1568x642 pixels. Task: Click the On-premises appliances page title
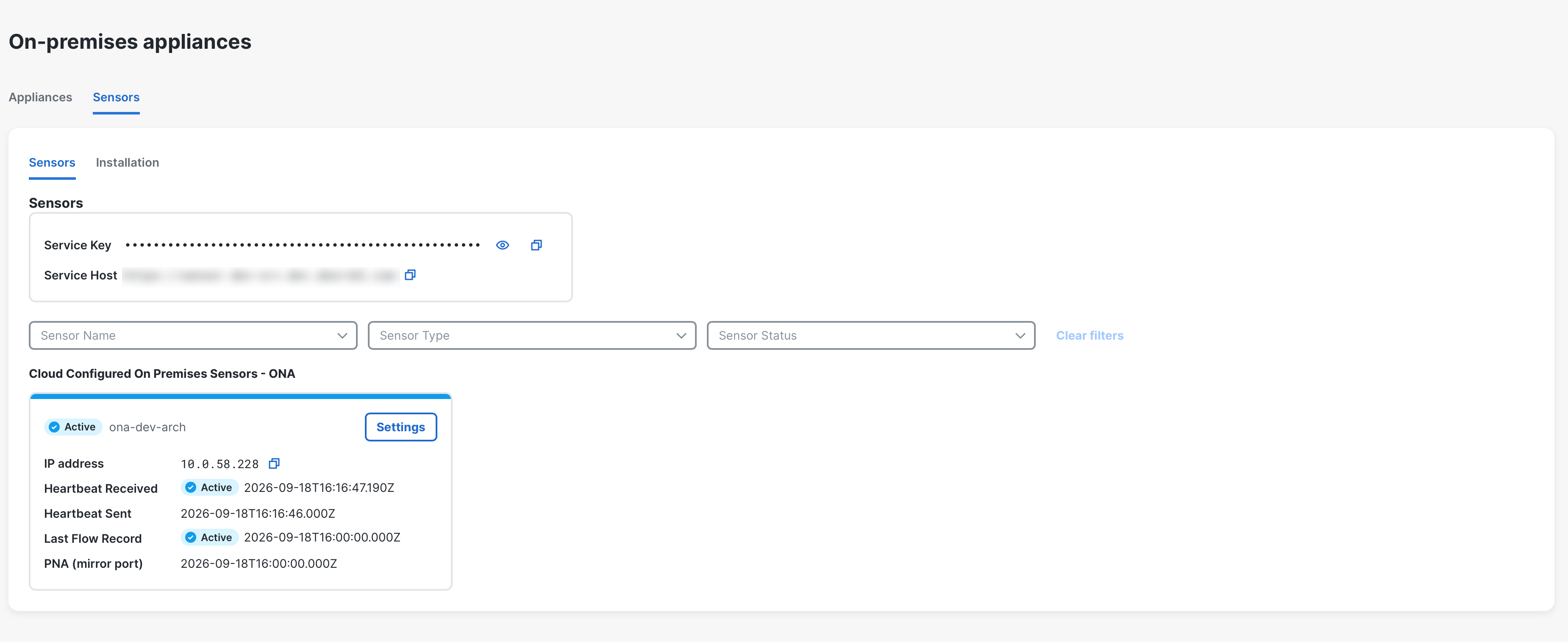[x=130, y=42]
